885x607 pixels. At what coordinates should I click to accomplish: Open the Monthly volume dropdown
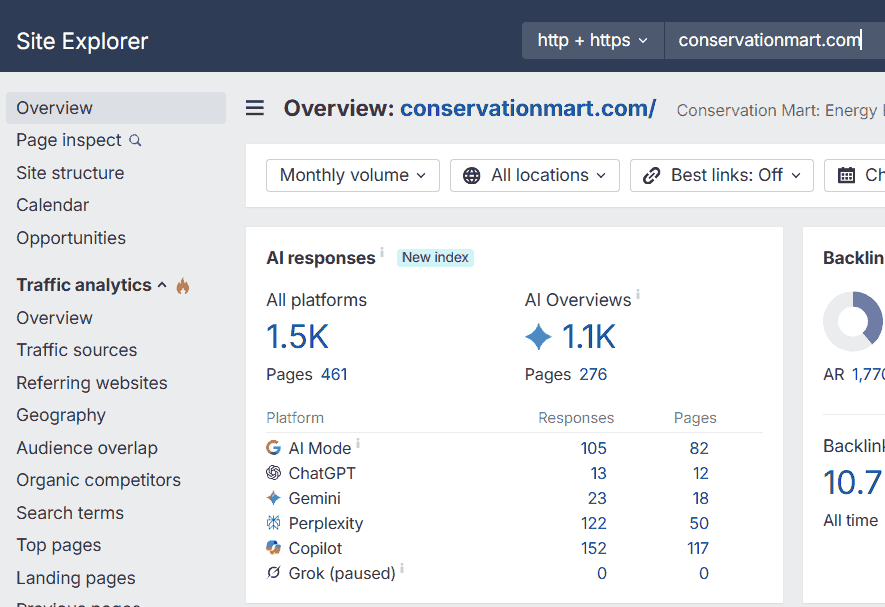353,176
